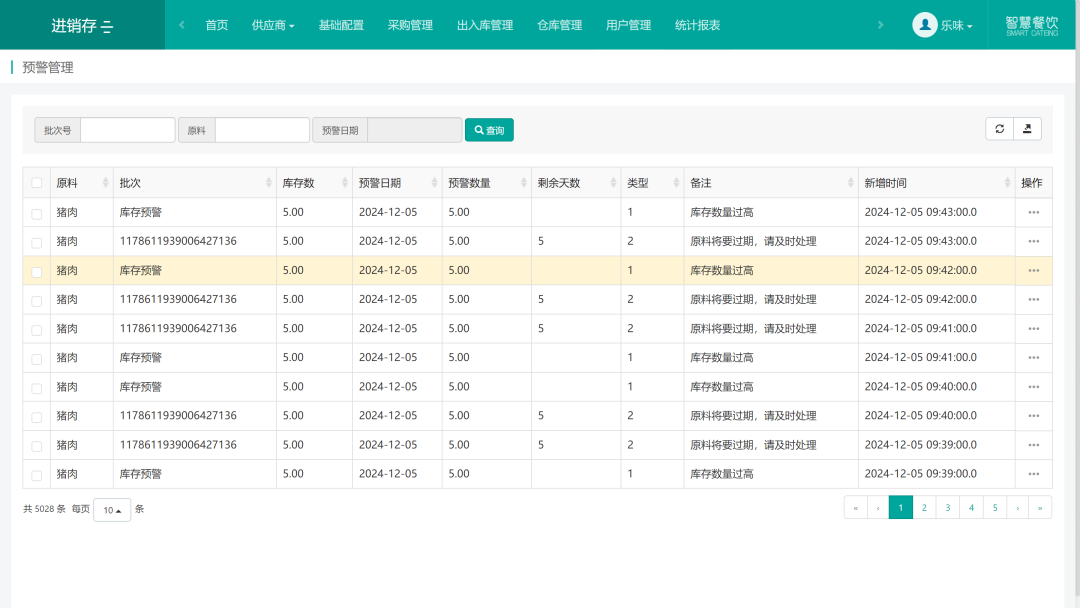Open the per-page count dropdown showing 10
Screen dimensions: 1080x608
coord(112,510)
